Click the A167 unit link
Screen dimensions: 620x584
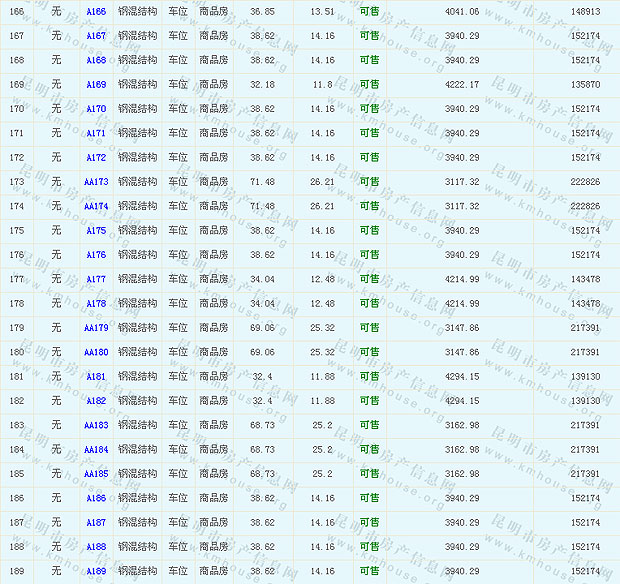pyautogui.click(x=96, y=36)
